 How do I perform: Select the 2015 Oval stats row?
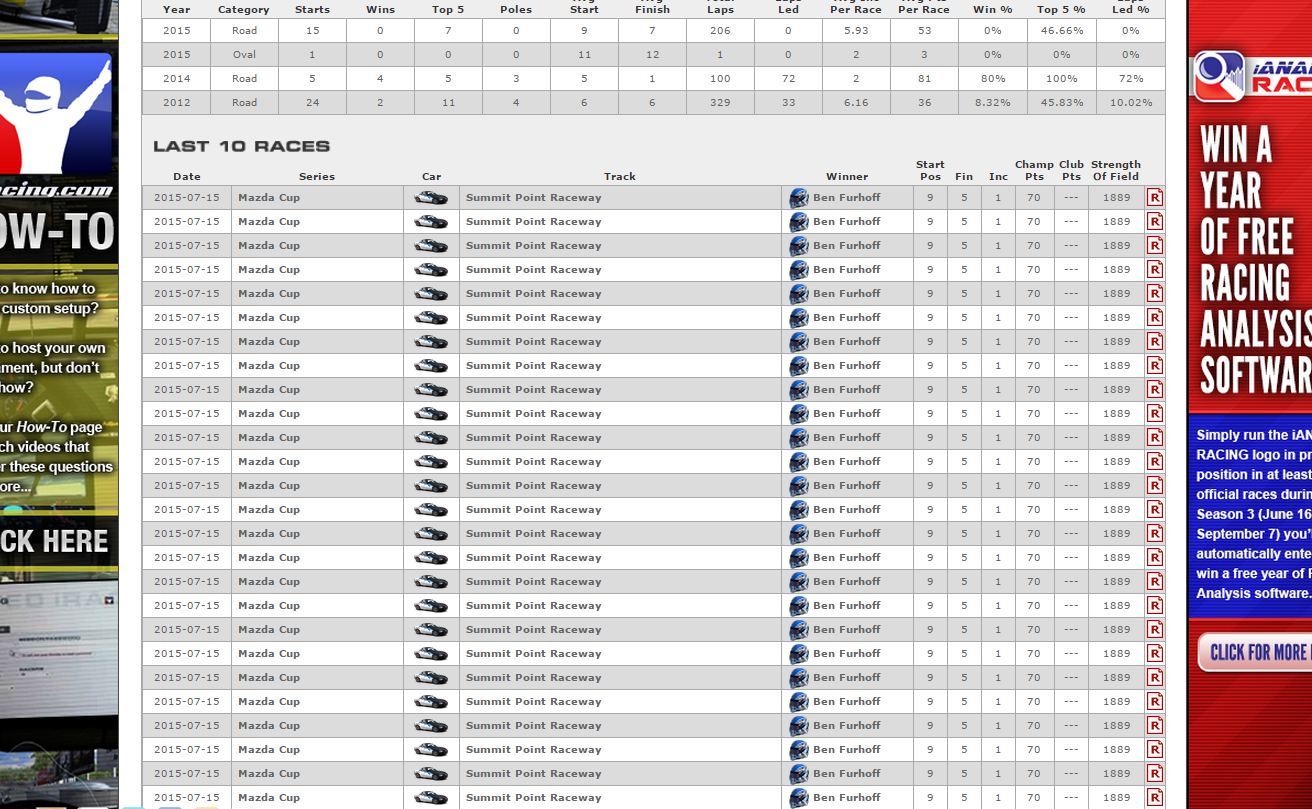tap(652, 54)
